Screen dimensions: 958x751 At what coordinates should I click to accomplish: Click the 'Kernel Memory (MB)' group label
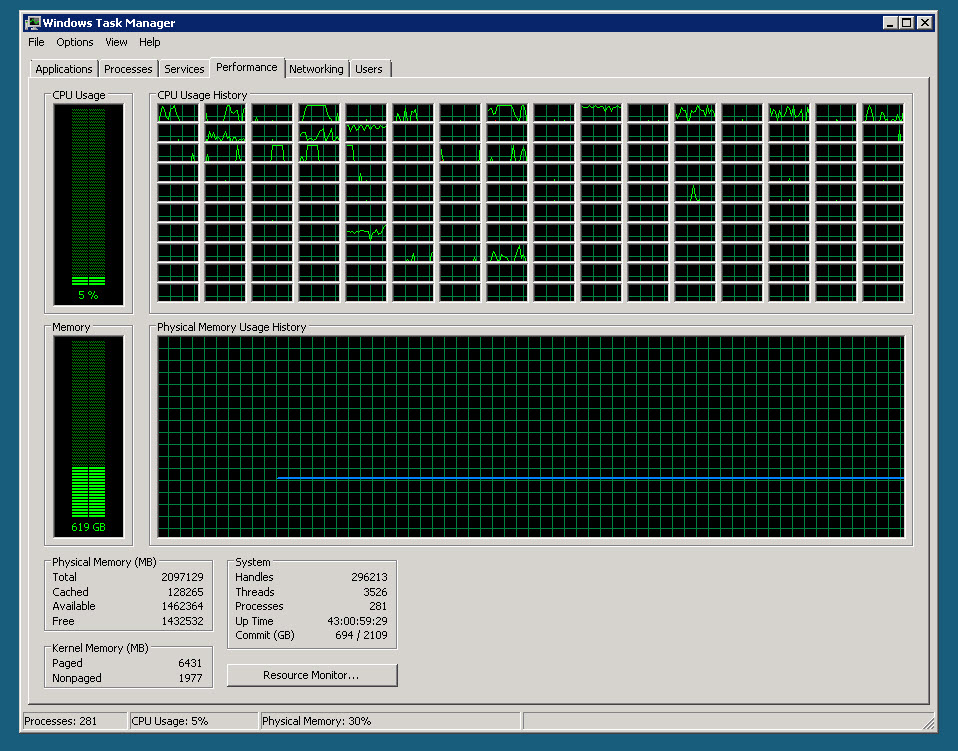tap(100, 648)
